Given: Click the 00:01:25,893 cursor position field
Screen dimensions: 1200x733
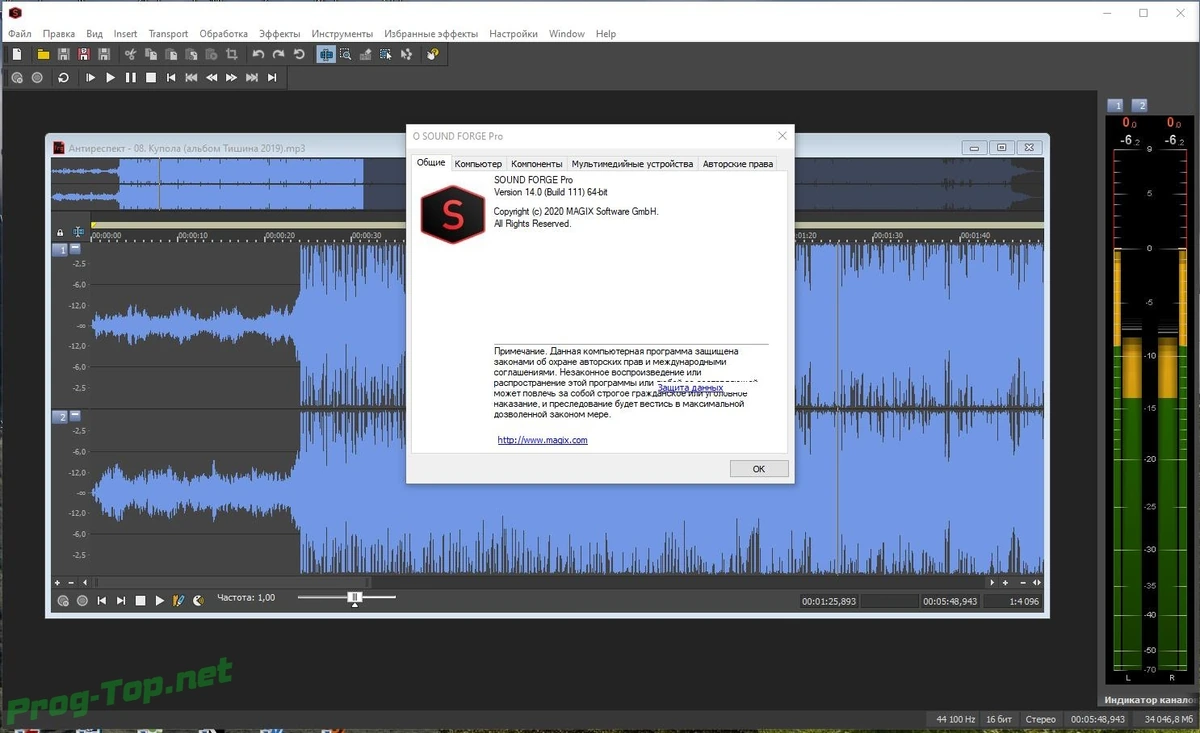Looking at the screenshot, I should [829, 601].
